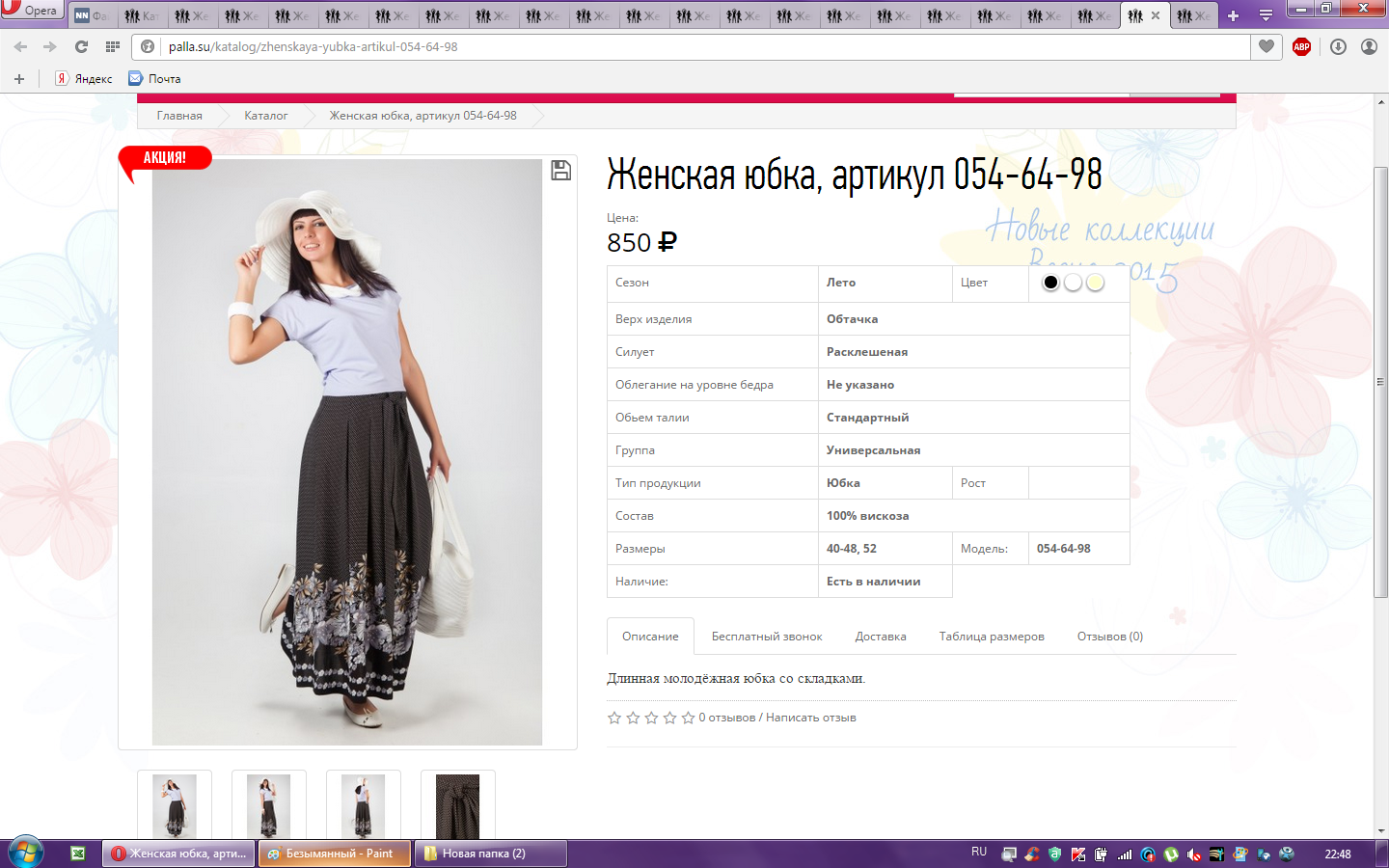Viewport: 1389px width, 868px height.
Task: Open the Таблица размеров tab
Action: (991, 637)
